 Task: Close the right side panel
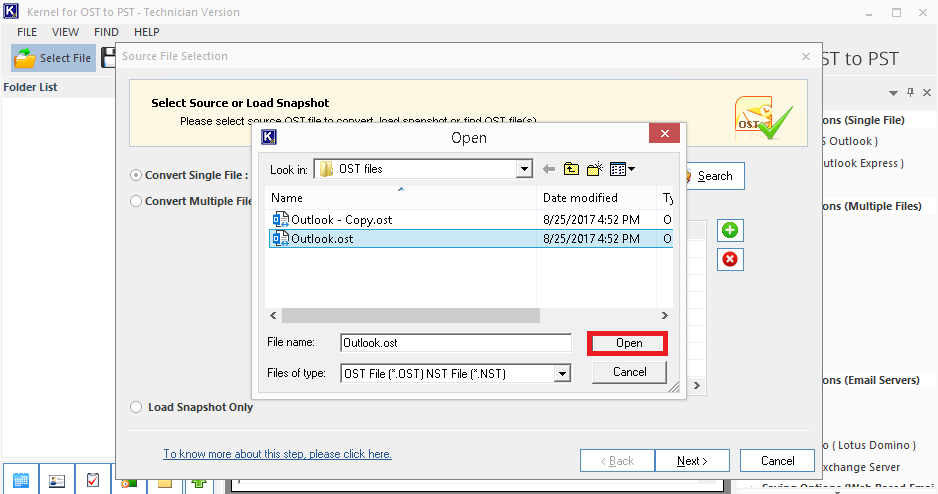[x=927, y=93]
